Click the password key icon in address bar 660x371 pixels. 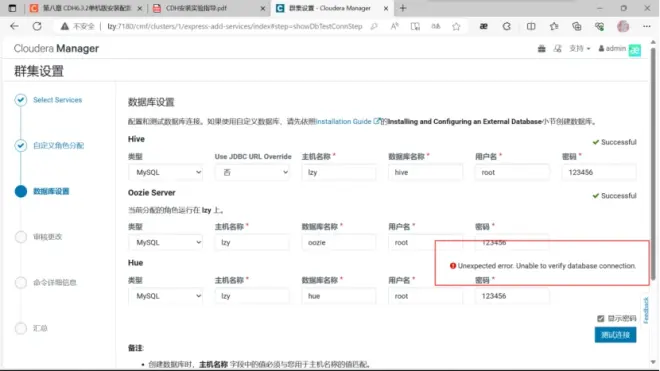coord(374,26)
